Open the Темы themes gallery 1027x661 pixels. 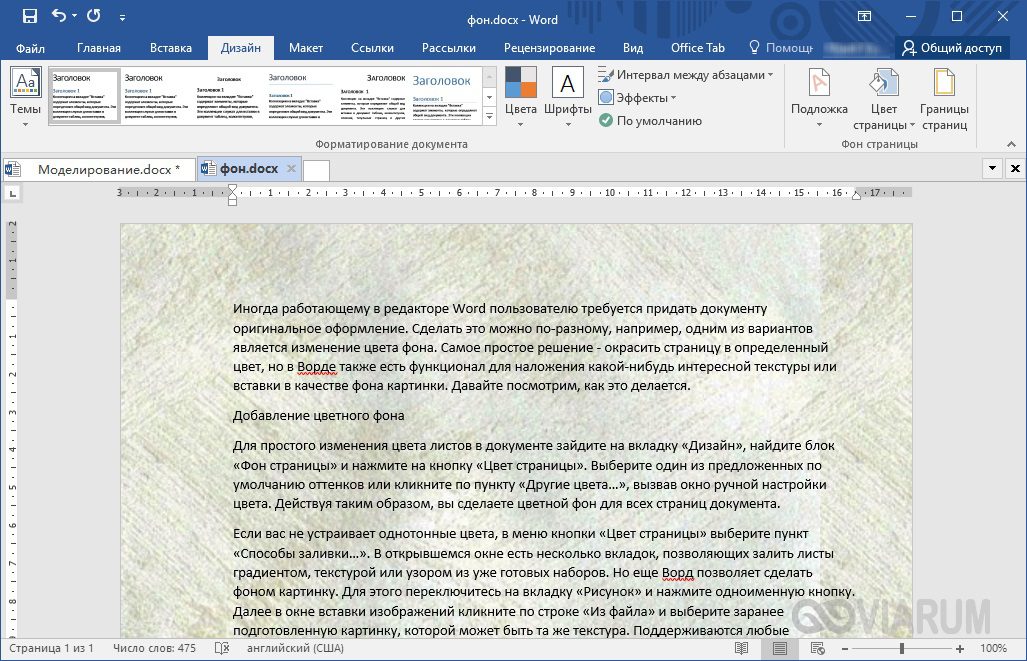tap(26, 96)
